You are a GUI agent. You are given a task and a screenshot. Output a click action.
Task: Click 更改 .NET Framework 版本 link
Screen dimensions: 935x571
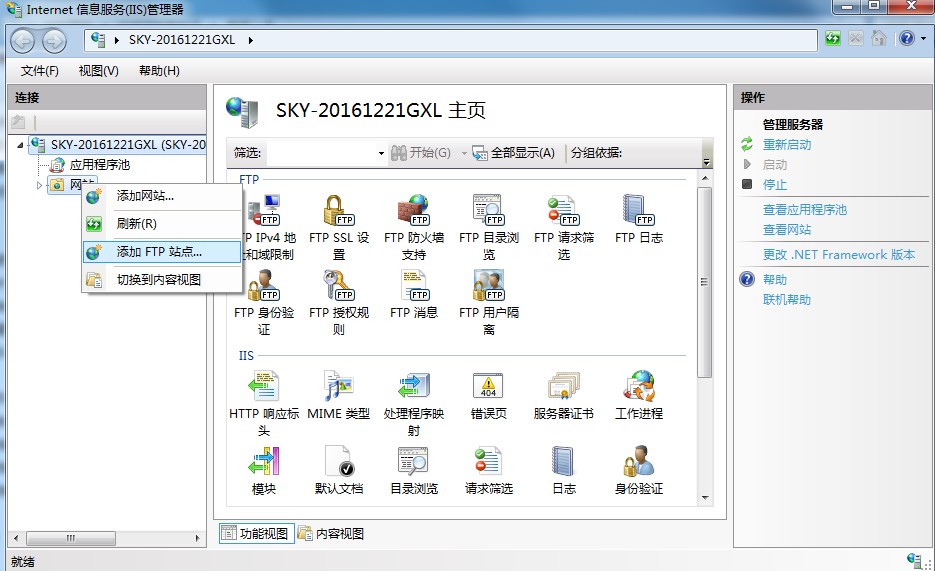tap(838, 255)
